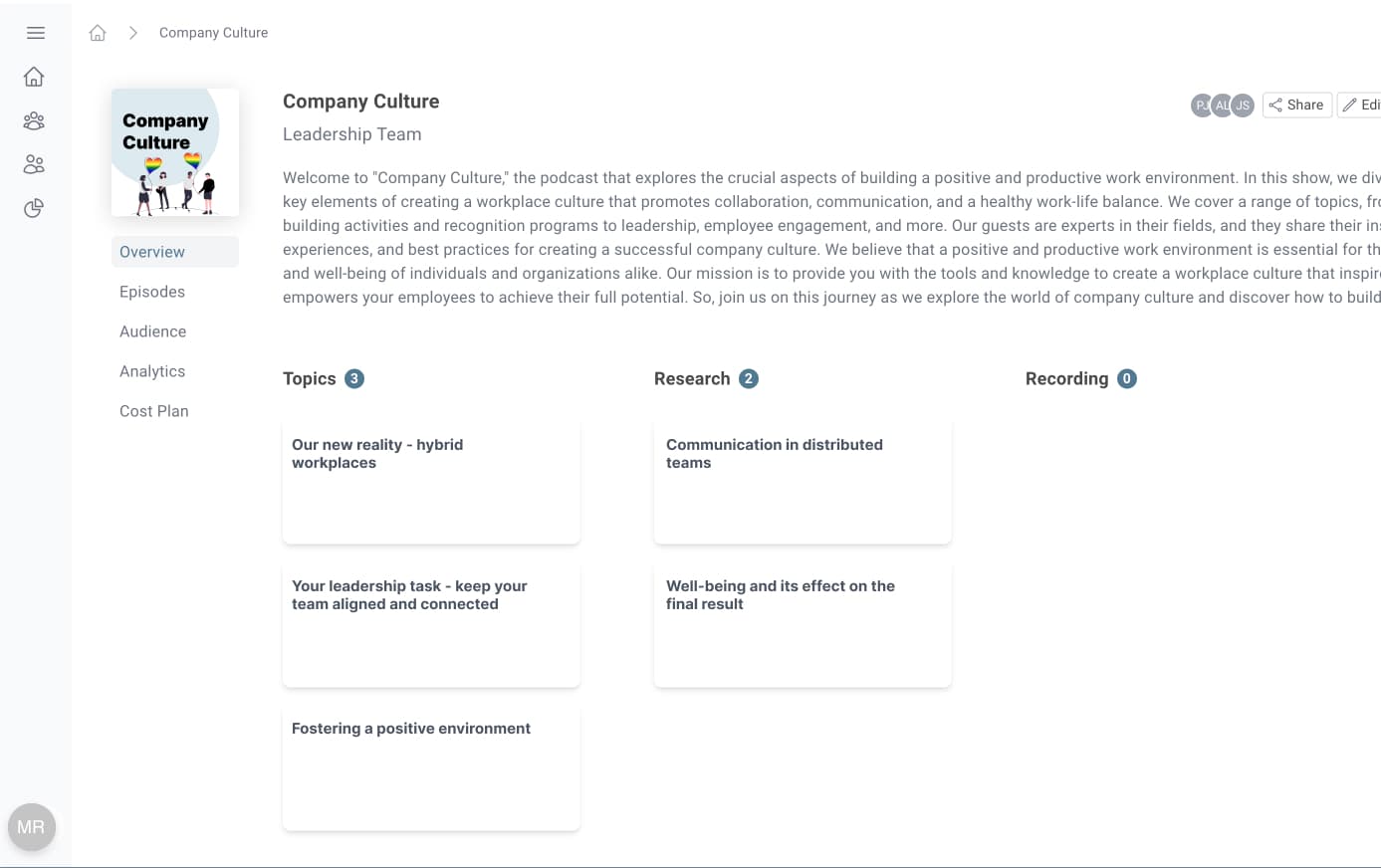Go to the Analytics tab
This screenshot has height=868, width=1381.
coord(152,371)
